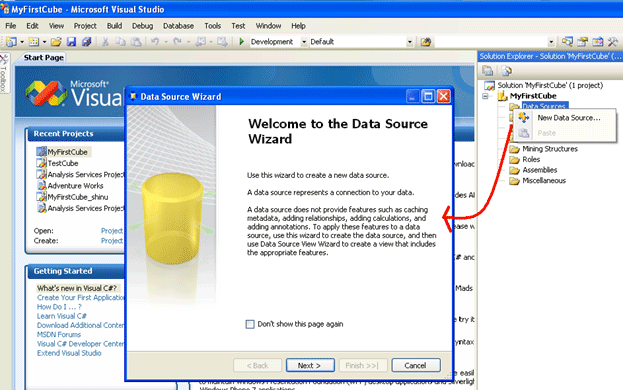Screen dimensions: 623x390
Task: Click the New Project toolbar icon
Action: pos(12,42)
